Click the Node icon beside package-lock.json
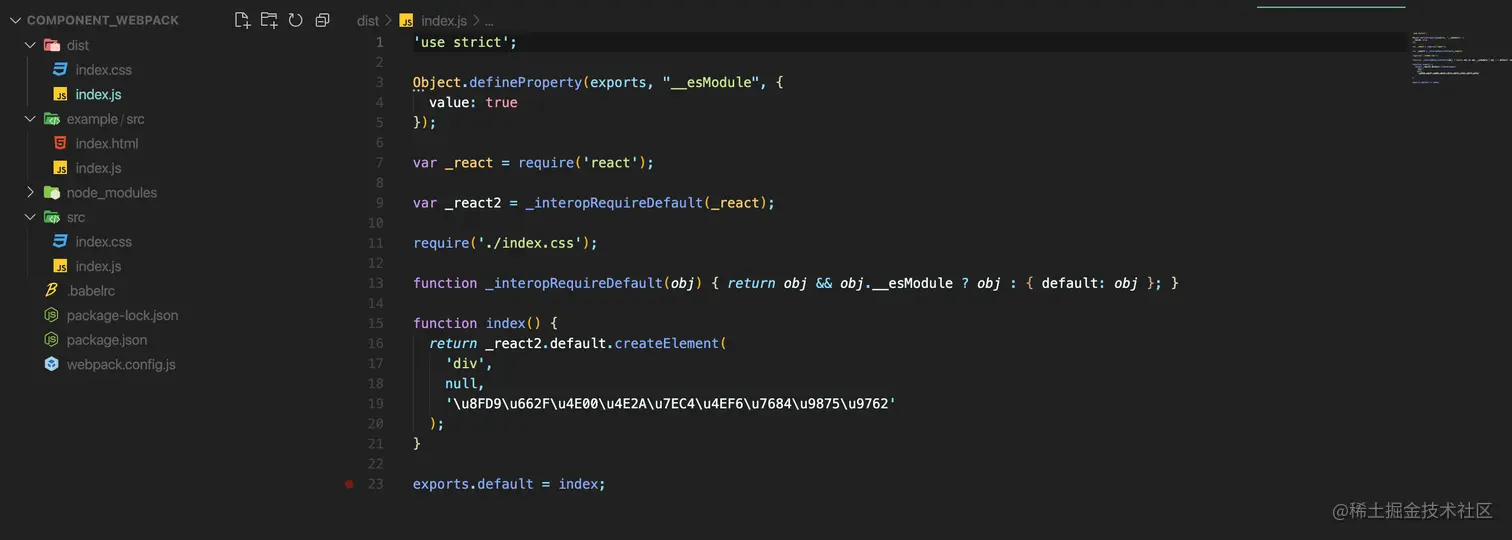The image size is (1512, 540). coord(52,315)
